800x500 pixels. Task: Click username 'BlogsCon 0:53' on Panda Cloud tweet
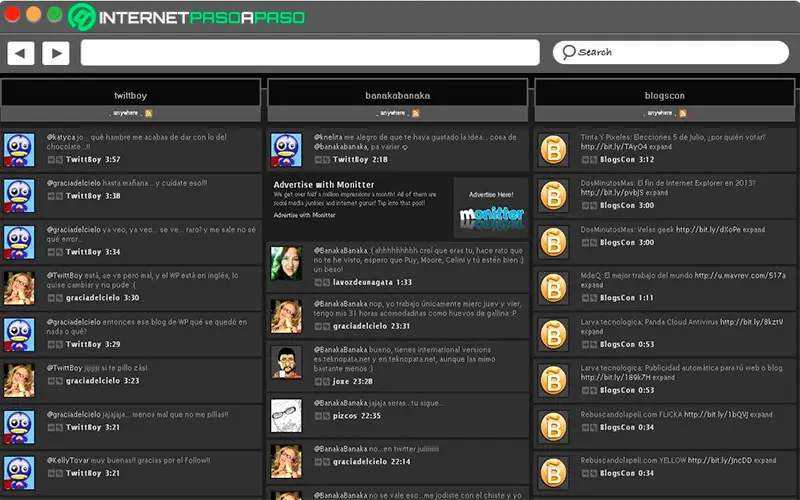point(627,344)
